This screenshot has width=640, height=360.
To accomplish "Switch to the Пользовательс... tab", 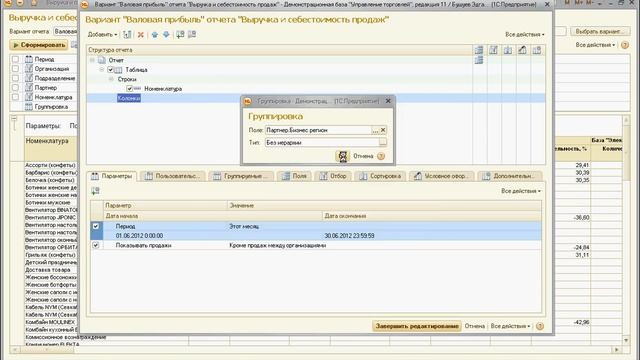I will point(173,176).
